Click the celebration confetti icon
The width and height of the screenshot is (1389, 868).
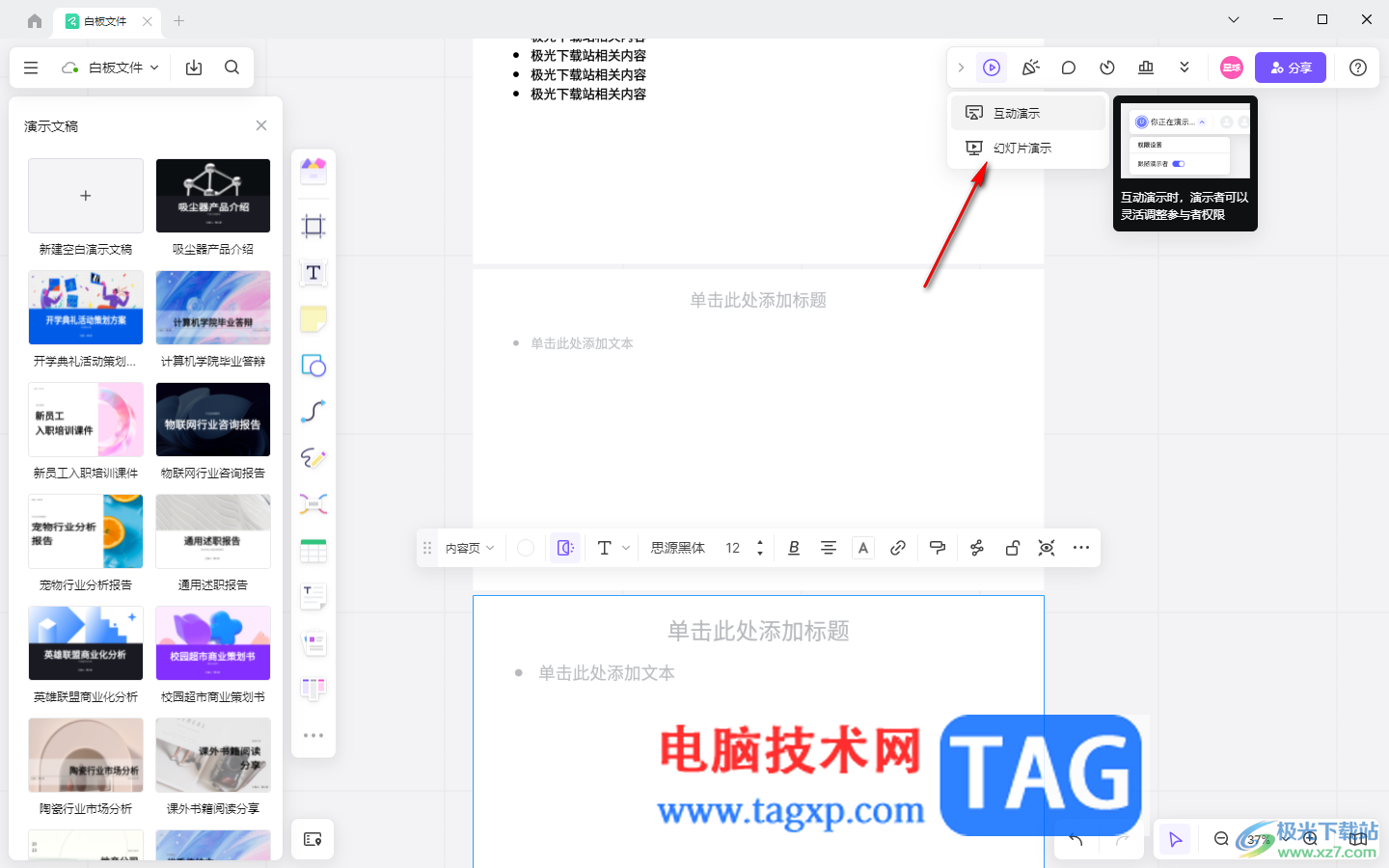click(1030, 68)
